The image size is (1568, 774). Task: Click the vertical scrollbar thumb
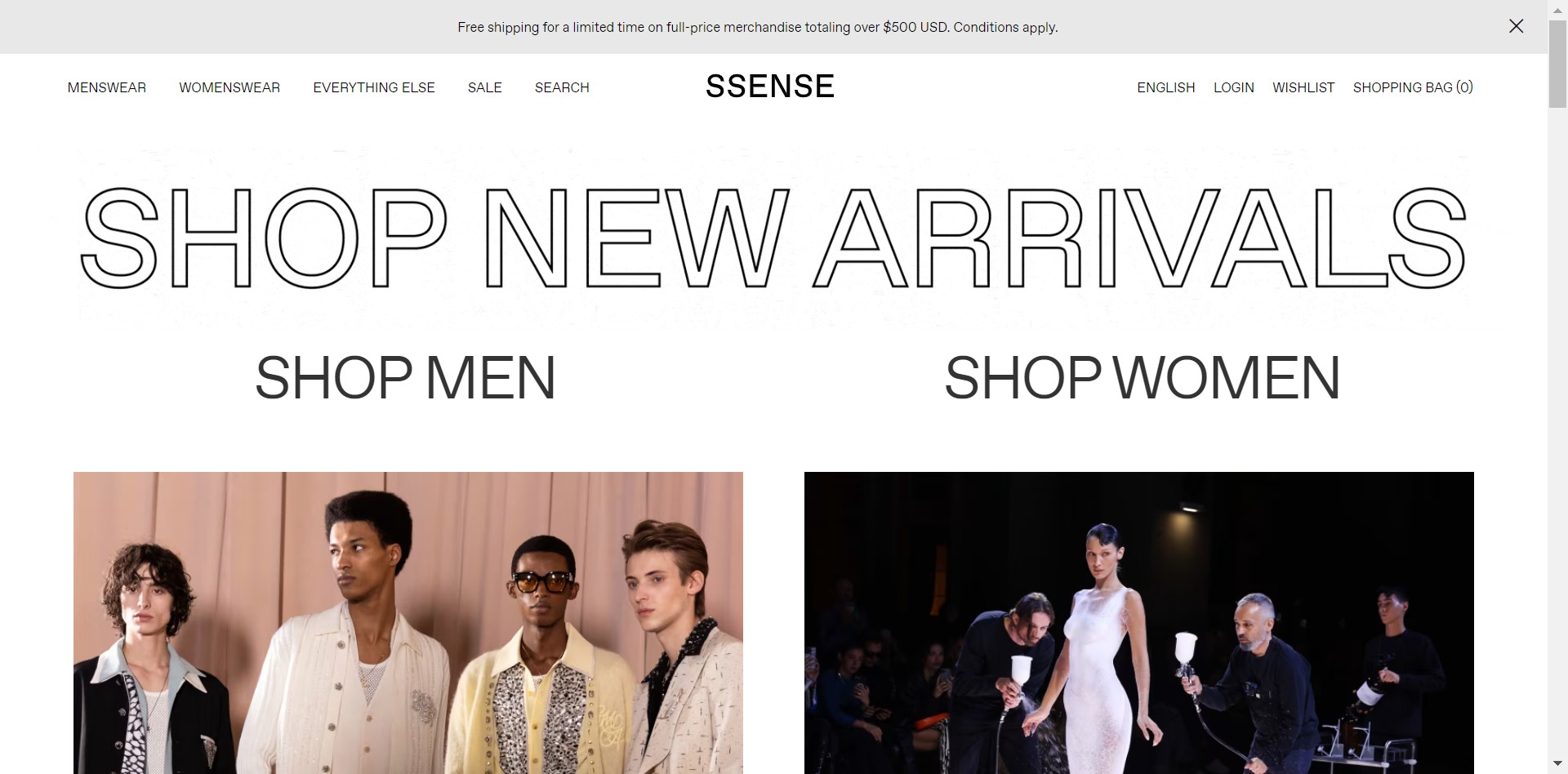point(1557,64)
